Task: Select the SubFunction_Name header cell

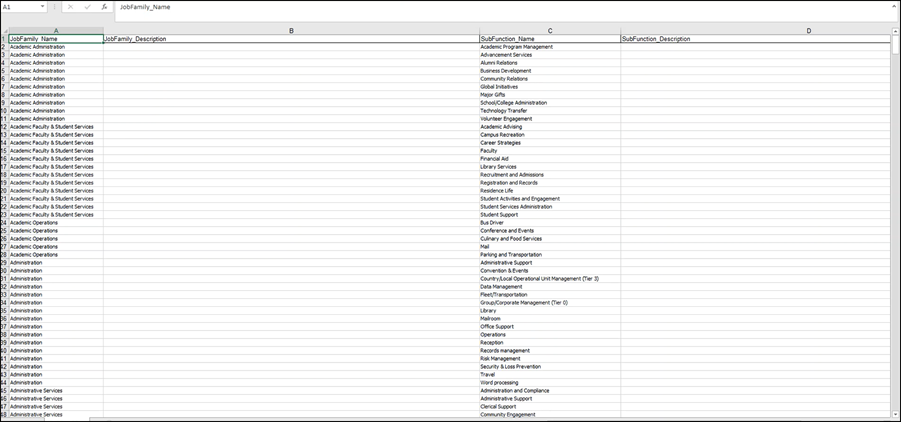Action: [x=549, y=39]
